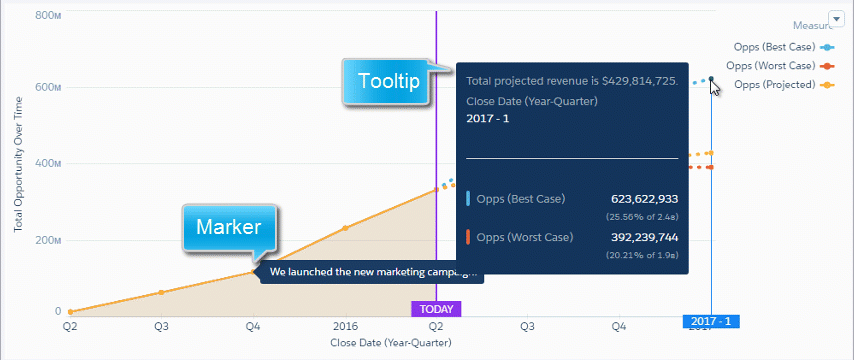This screenshot has width=854, height=360.
Task: Click the first Q2 data point at origin
Action: pyautogui.click(x=70, y=312)
